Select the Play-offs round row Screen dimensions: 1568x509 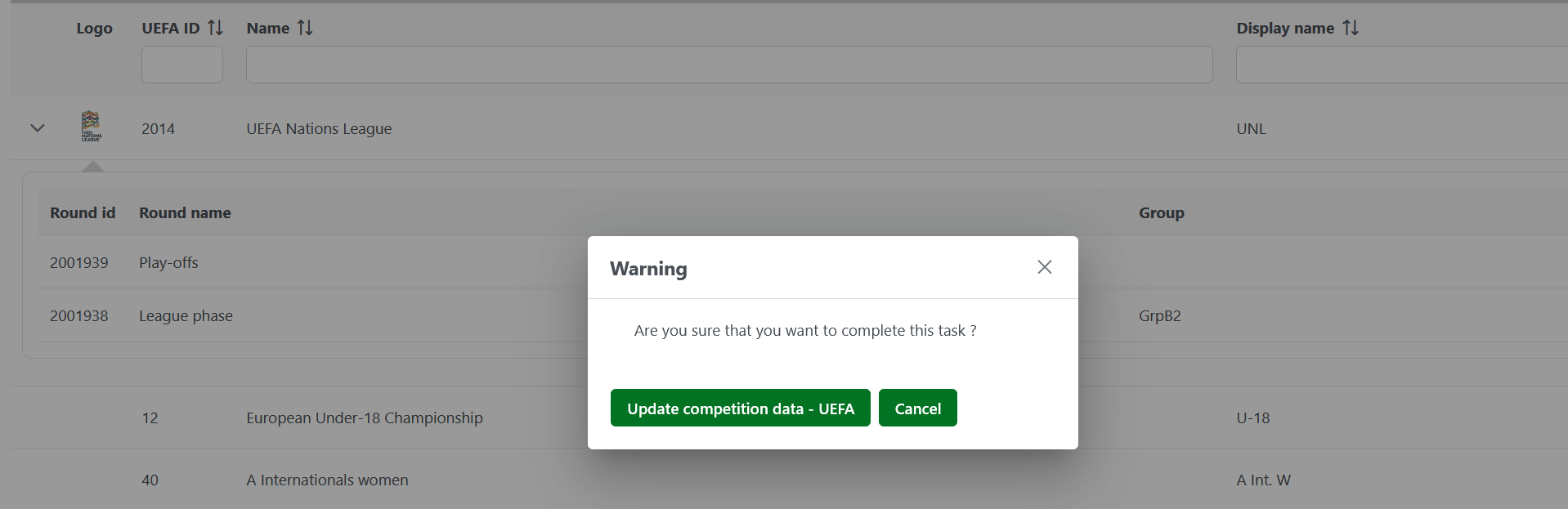pyautogui.click(x=168, y=263)
